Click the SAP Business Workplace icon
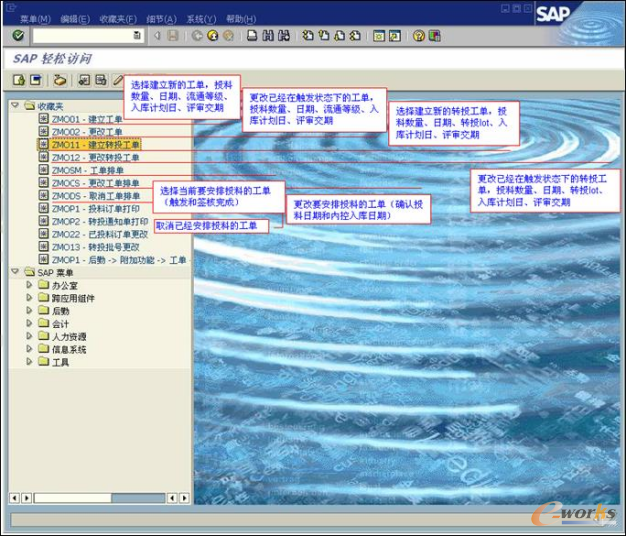626x536 pixels. click(60, 80)
